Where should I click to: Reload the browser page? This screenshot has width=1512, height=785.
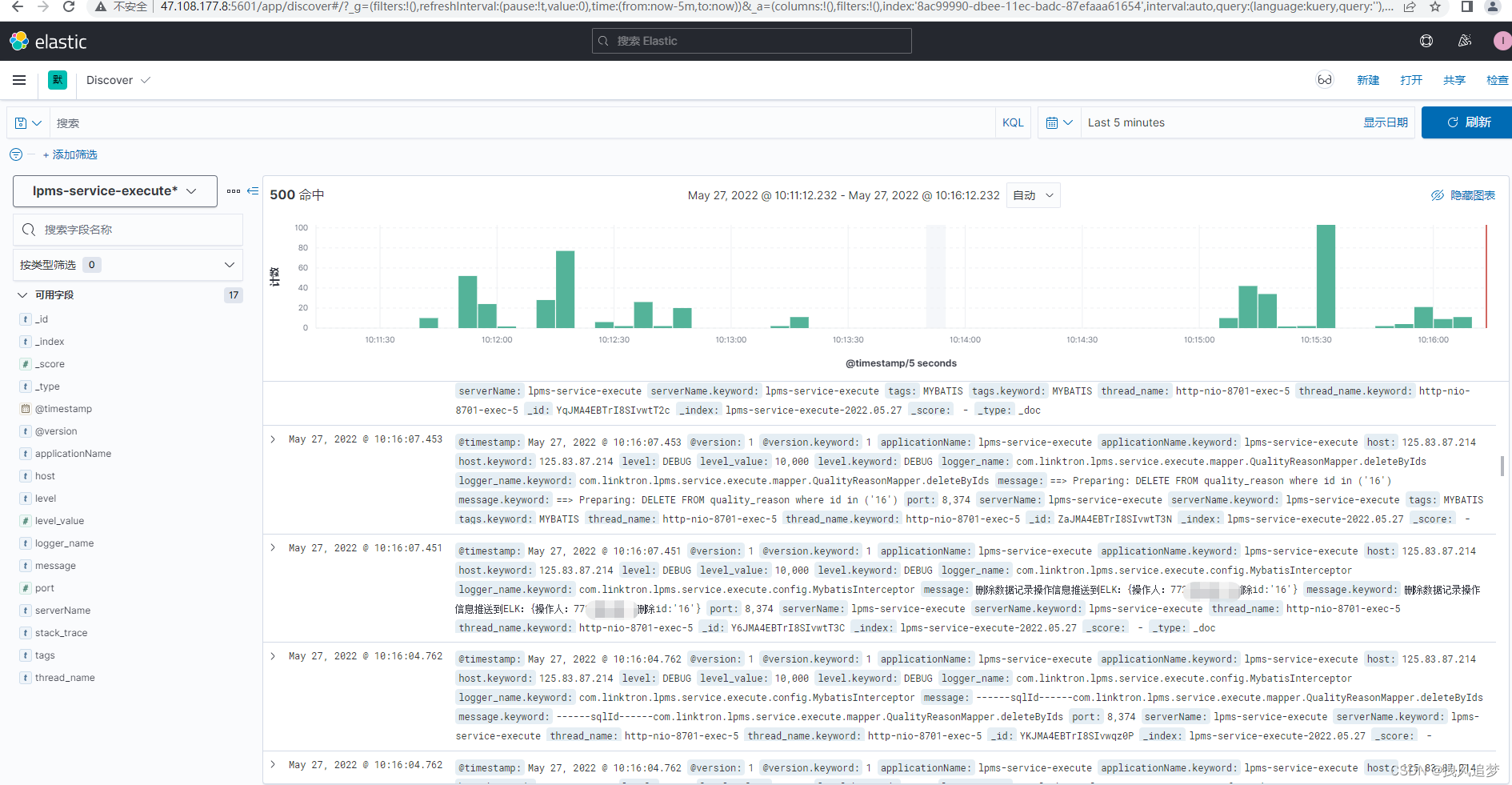pyautogui.click(x=69, y=6)
